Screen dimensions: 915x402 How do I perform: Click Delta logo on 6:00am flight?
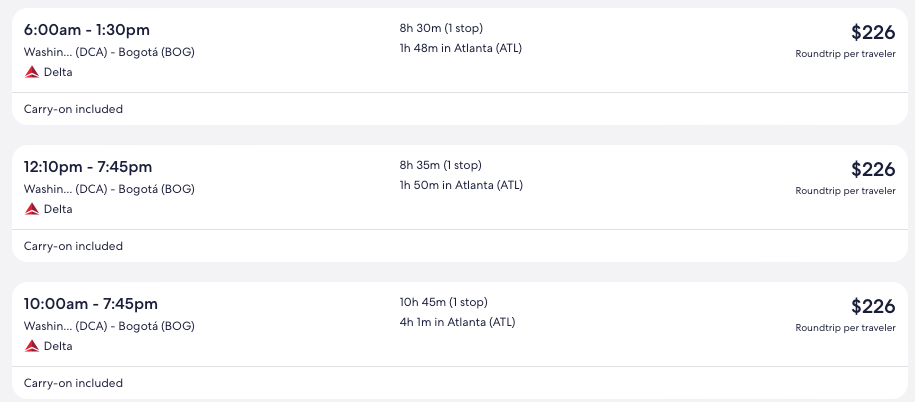click(32, 72)
